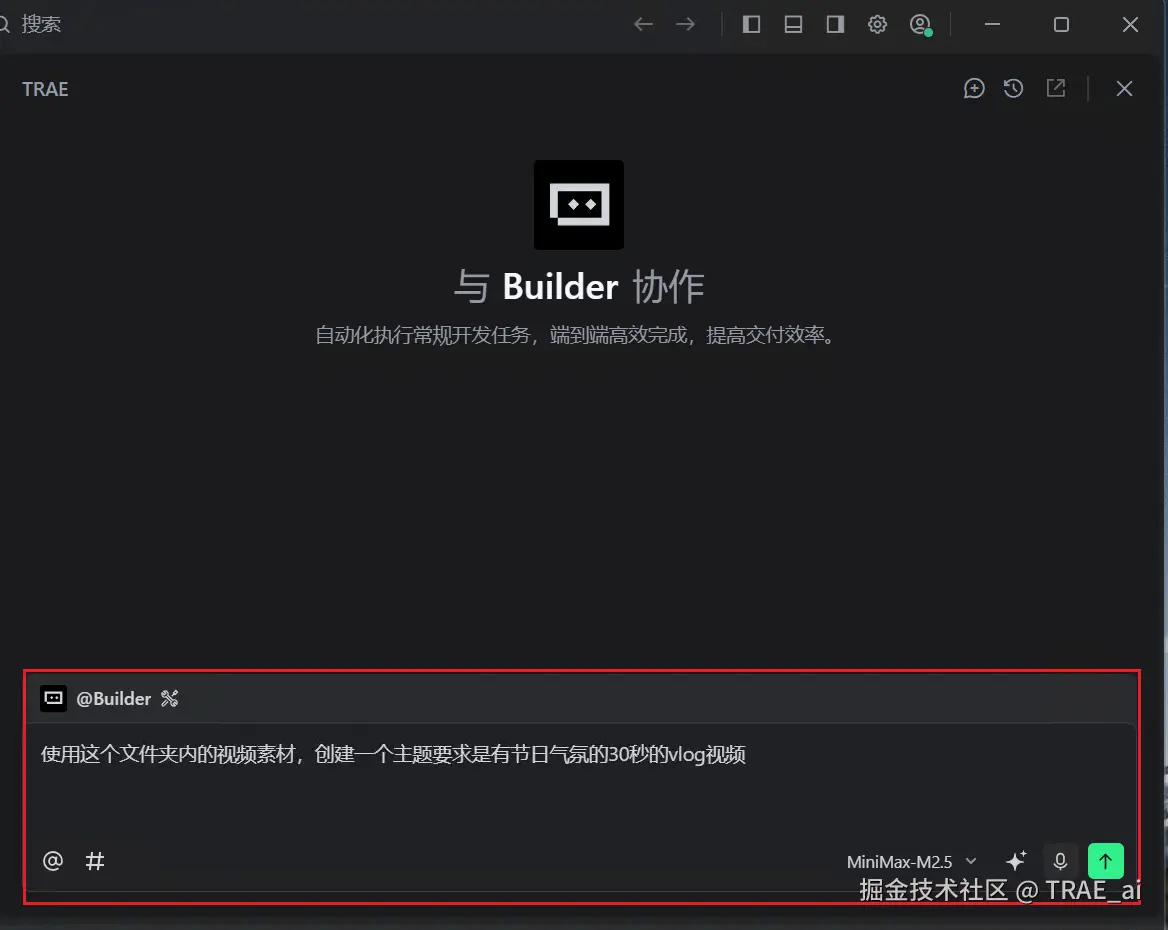Send the prompt with green arrow
This screenshot has height=930, width=1168.
[1105, 861]
